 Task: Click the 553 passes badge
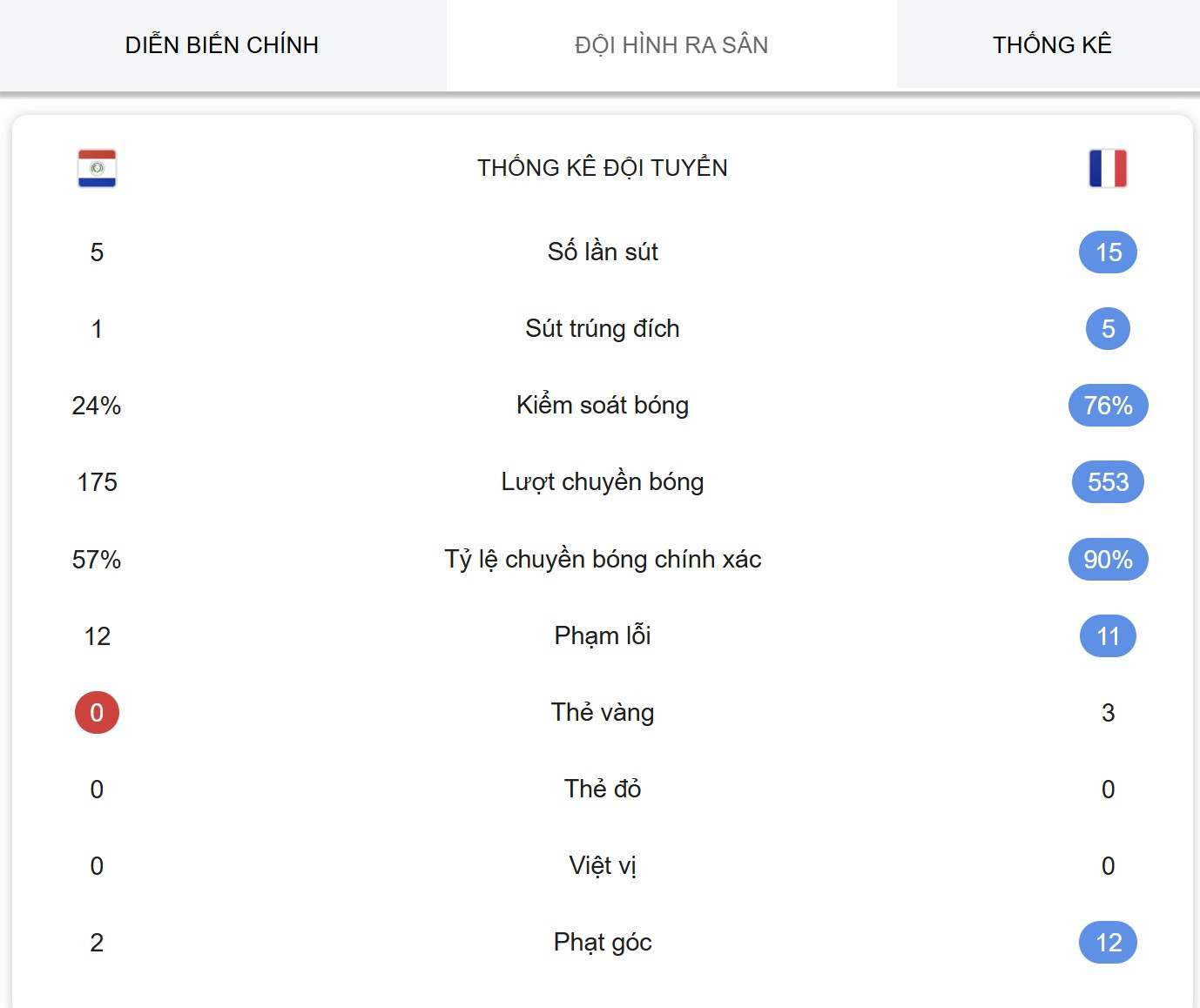(x=1108, y=482)
